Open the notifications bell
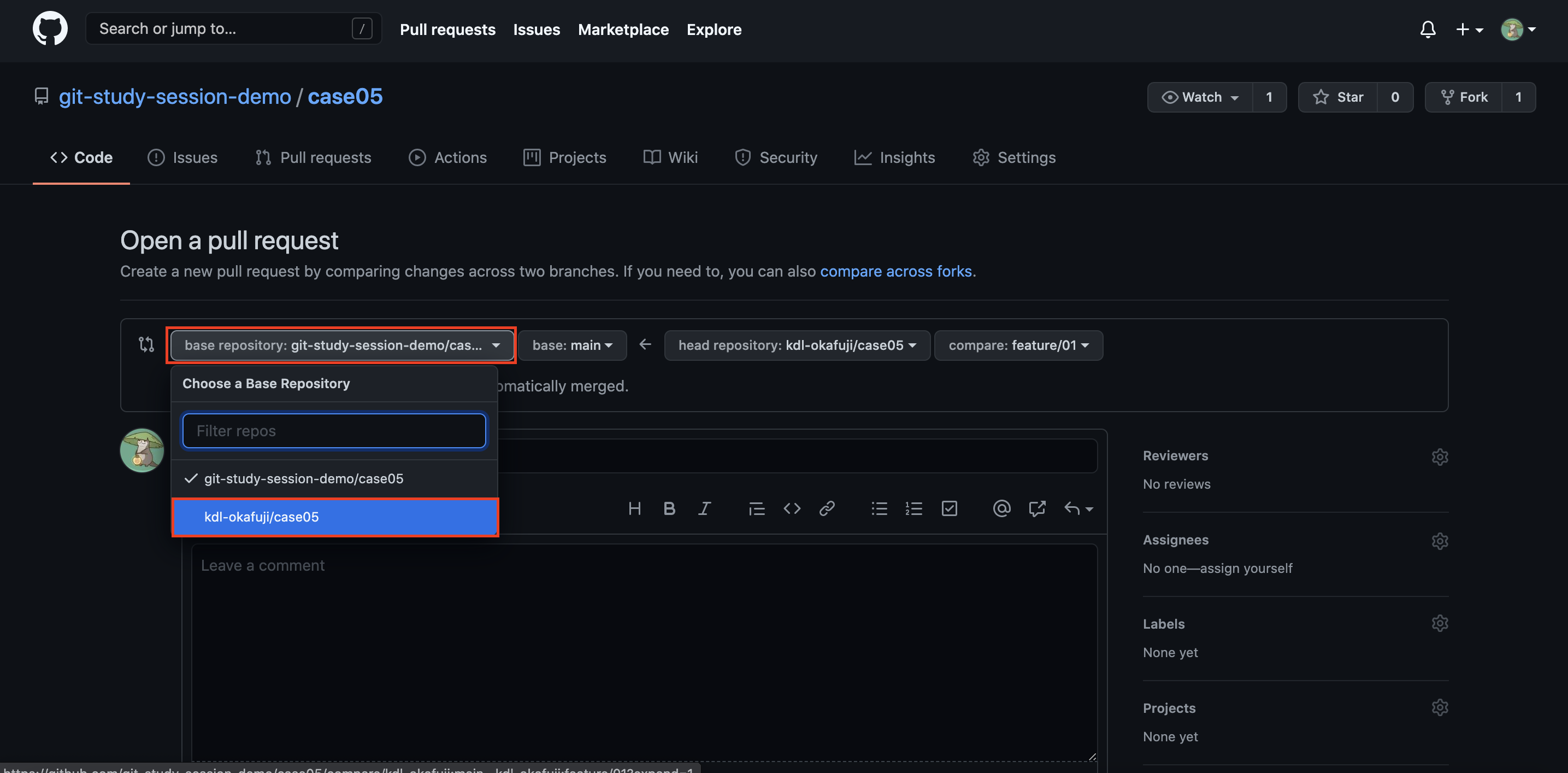The width and height of the screenshot is (1568, 773). tap(1428, 28)
